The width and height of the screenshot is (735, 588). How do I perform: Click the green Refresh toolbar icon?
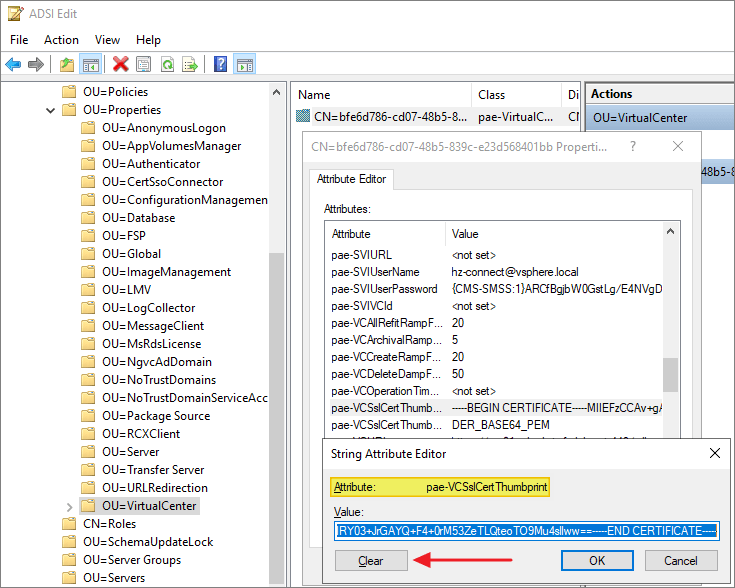point(167,64)
